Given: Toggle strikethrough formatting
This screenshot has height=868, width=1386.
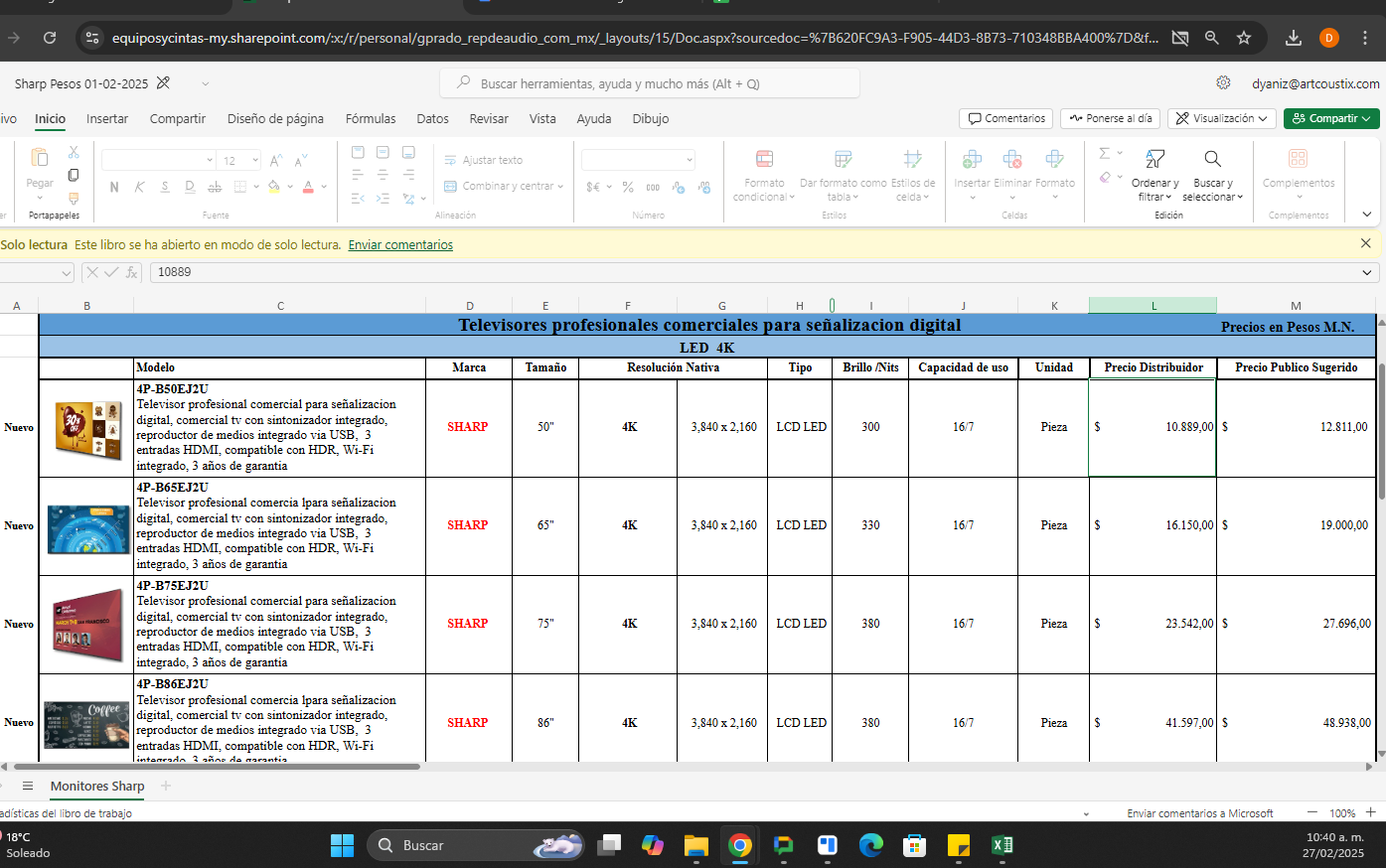Looking at the screenshot, I should click(x=215, y=187).
